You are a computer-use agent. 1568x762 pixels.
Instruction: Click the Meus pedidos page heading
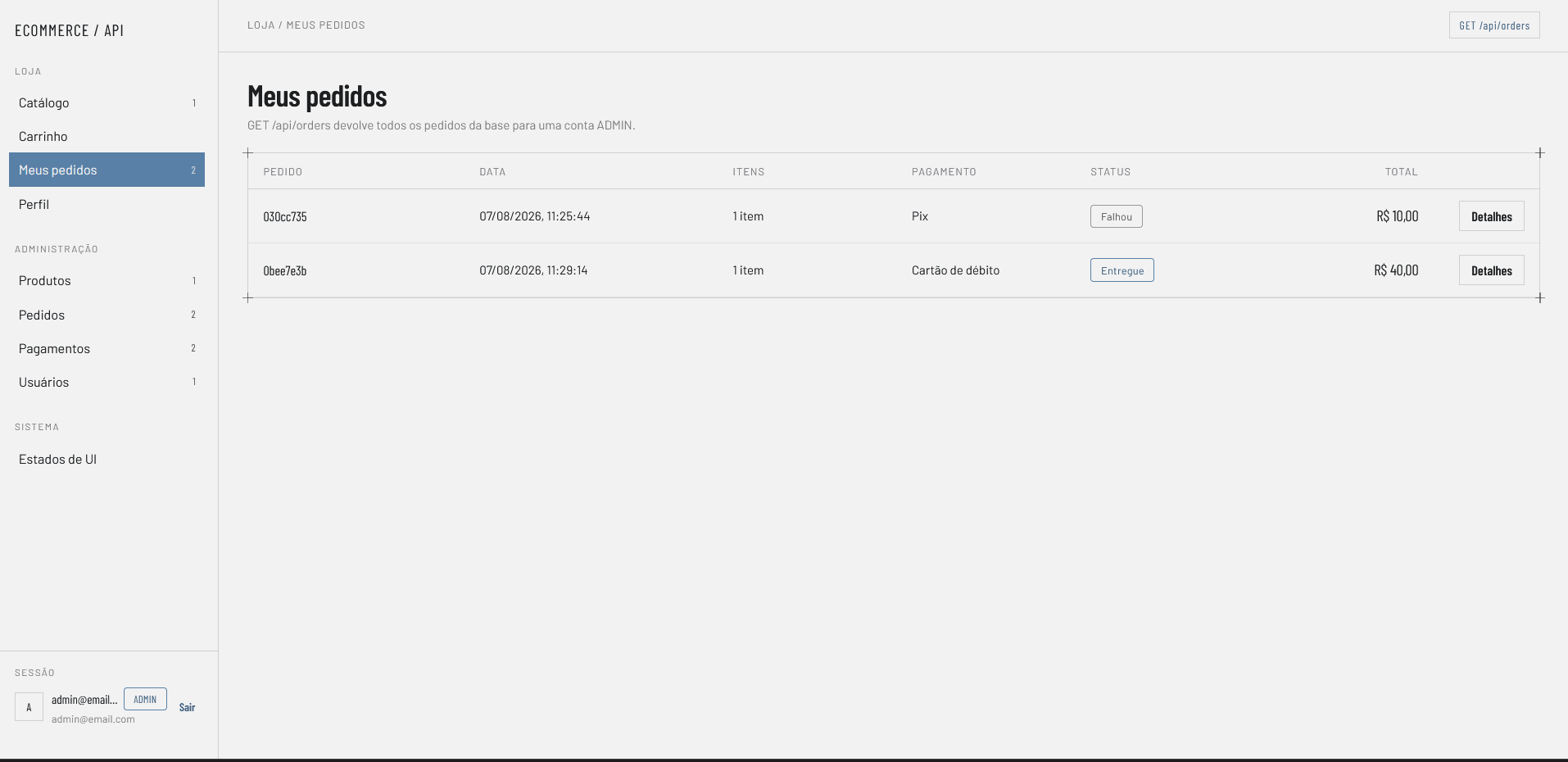pyautogui.click(x=317, y=97)
